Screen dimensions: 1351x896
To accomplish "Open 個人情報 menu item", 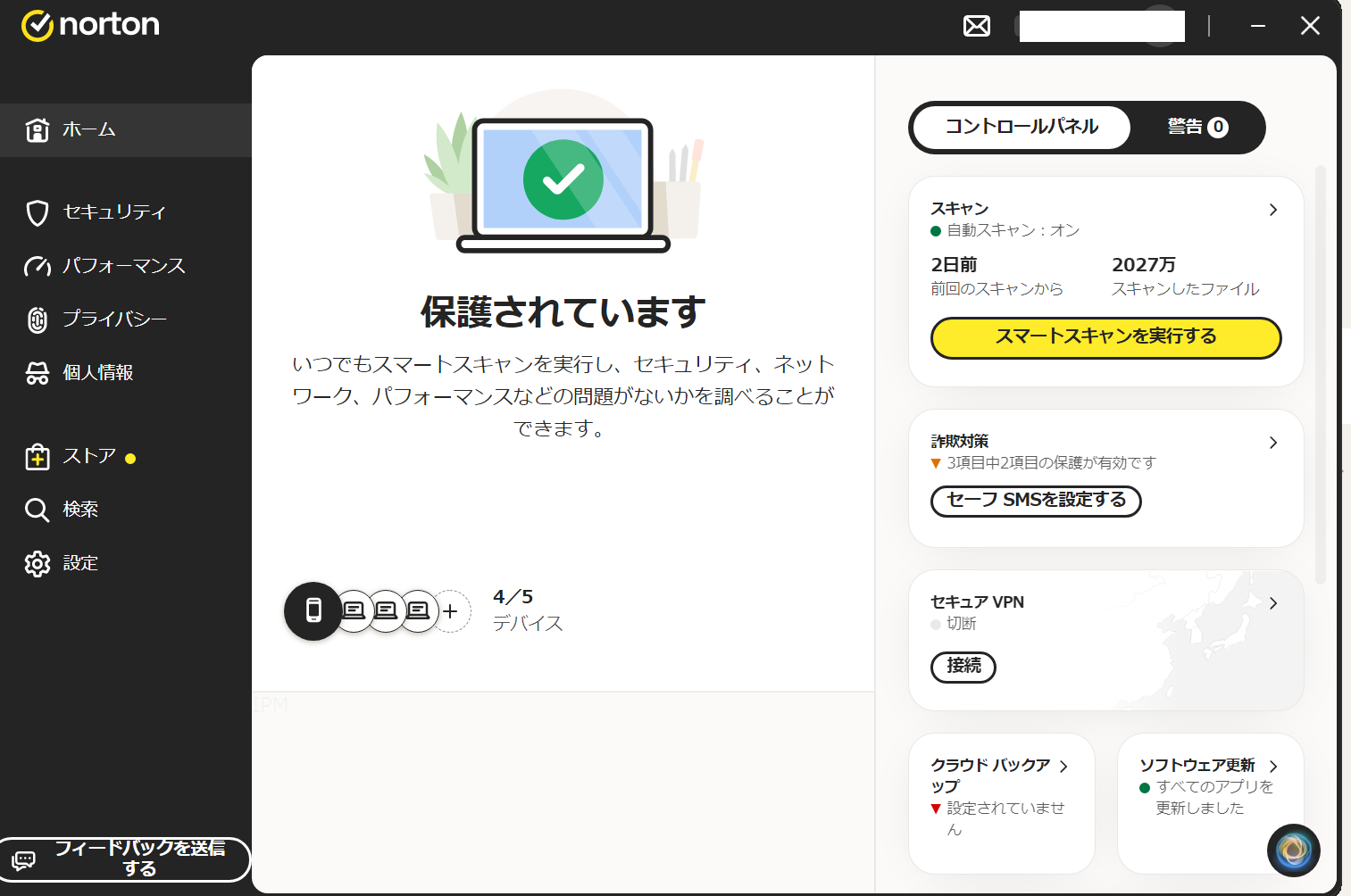I will click(x=126, y=373).
